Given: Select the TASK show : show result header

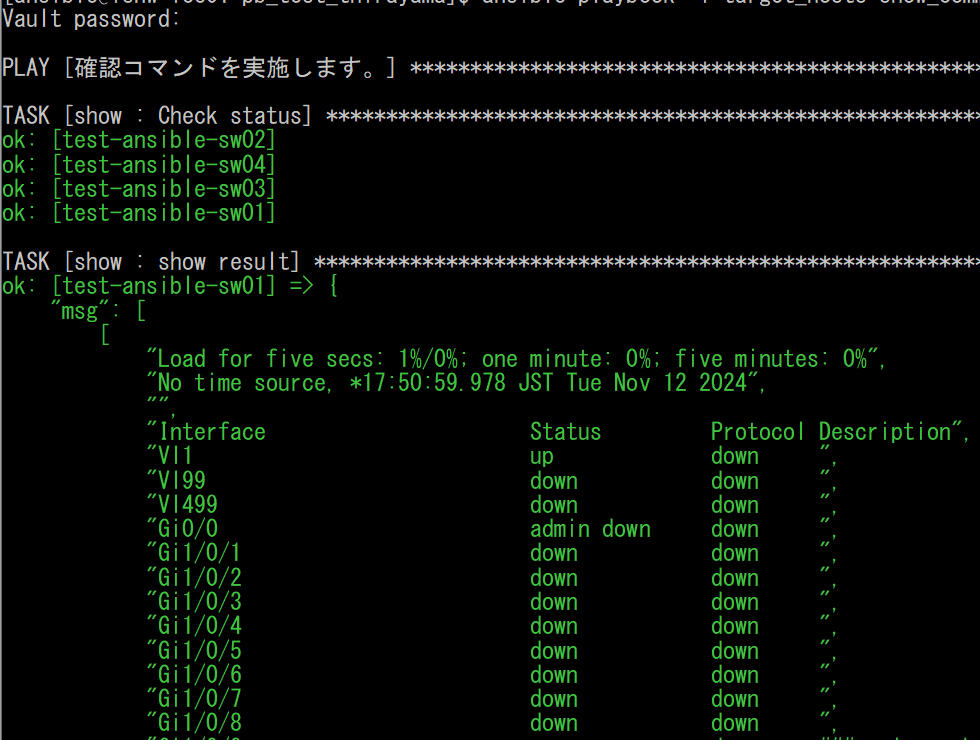Looking at the screenshot, I should (x=151, y=262).
